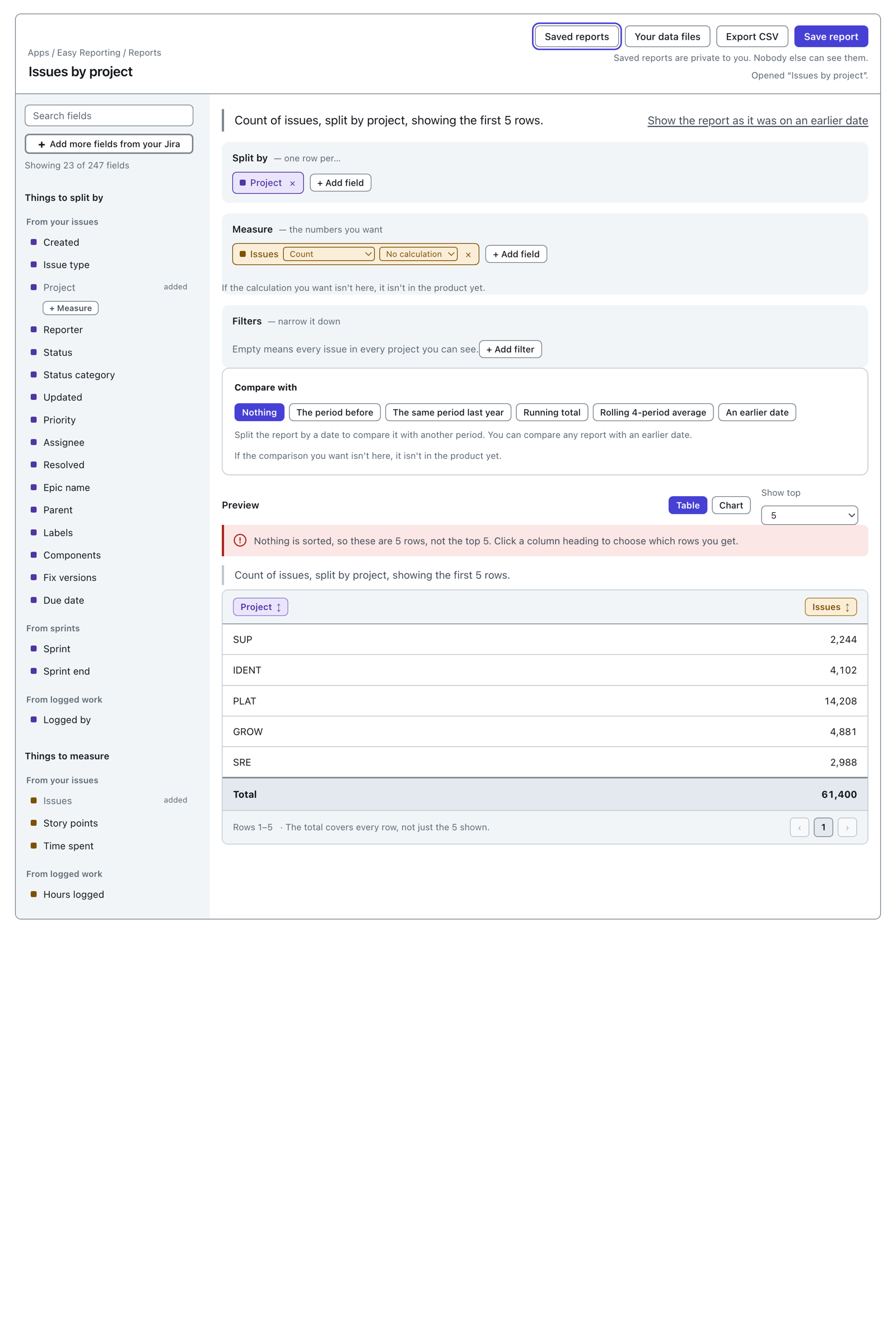Viewport: 896px width, 1344px height.
Task: Open the No calculation dropdown
Action: click(418, 254)
